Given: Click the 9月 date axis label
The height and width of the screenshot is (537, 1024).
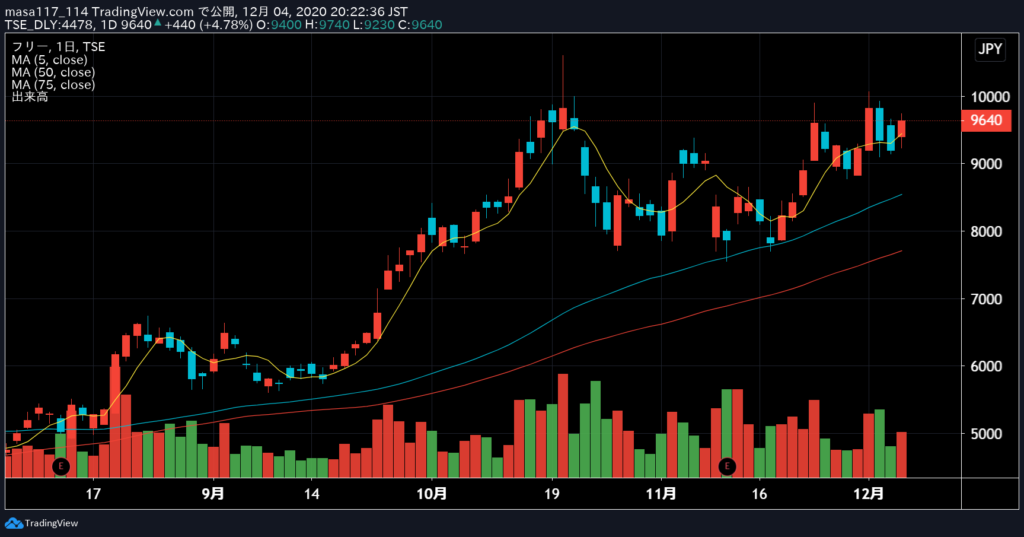Looking at the screenshot, I should pos(214,493).
